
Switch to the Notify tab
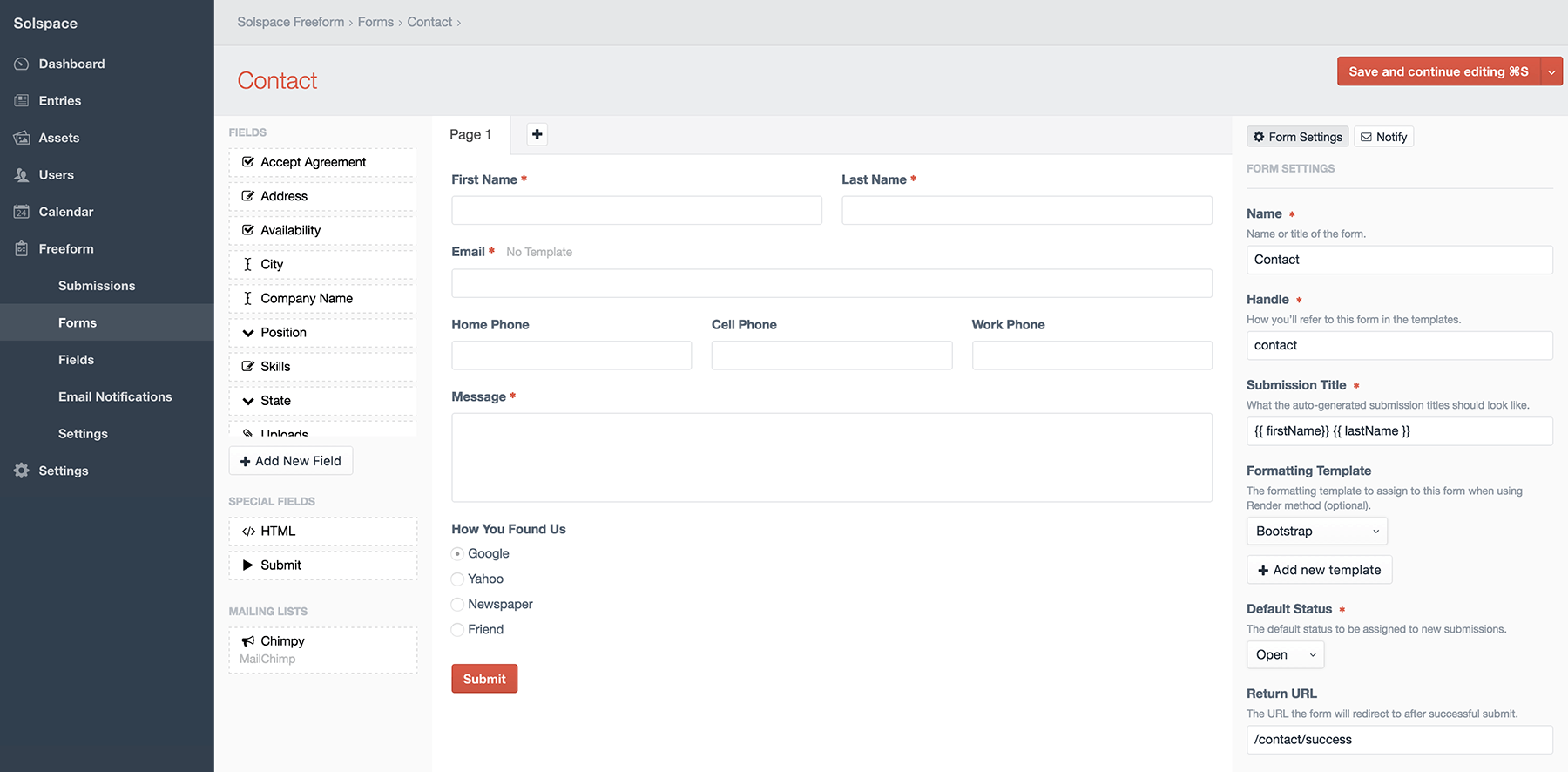[x=1383, y=137]
